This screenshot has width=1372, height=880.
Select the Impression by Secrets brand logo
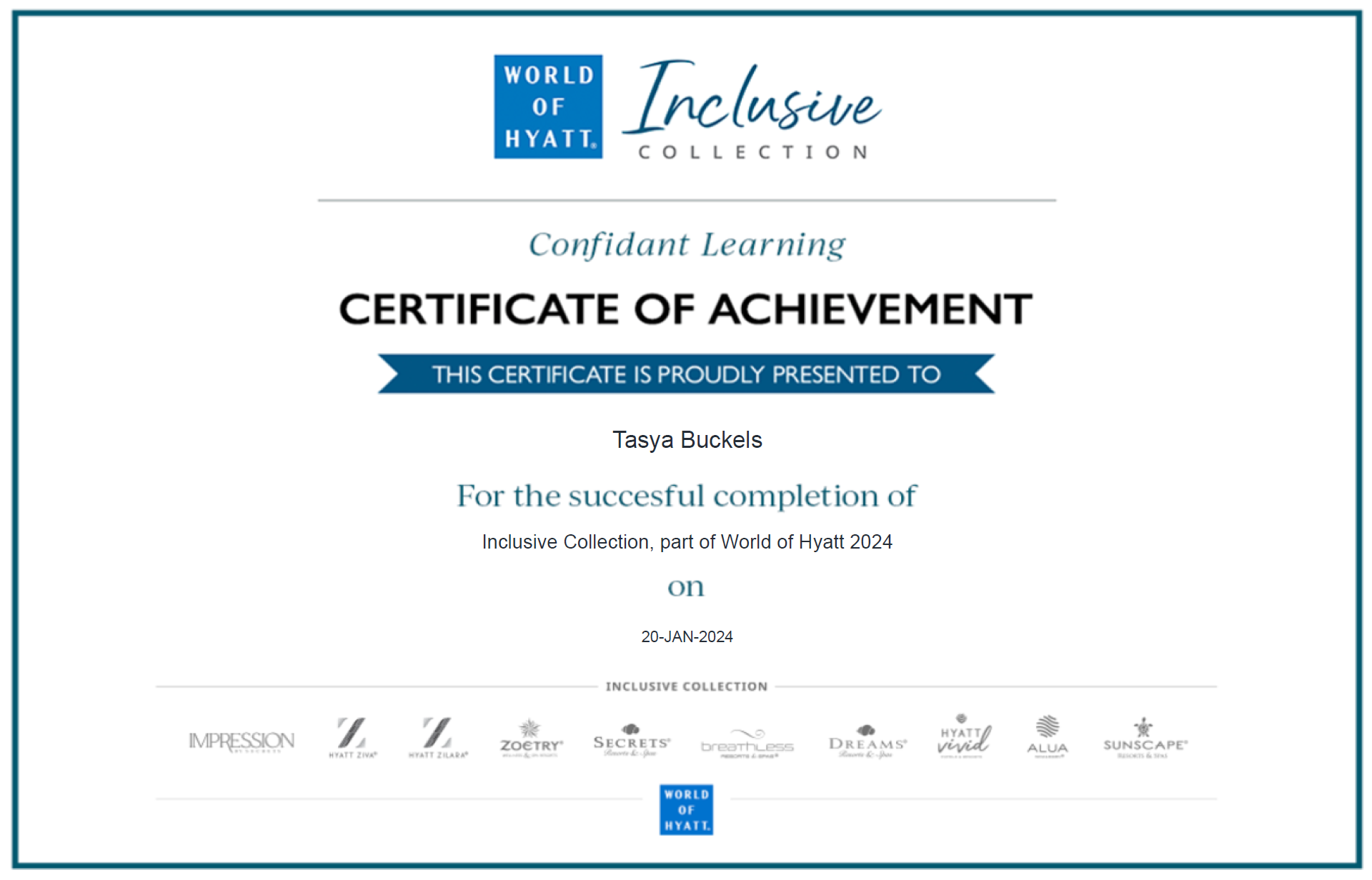[241, 740]
